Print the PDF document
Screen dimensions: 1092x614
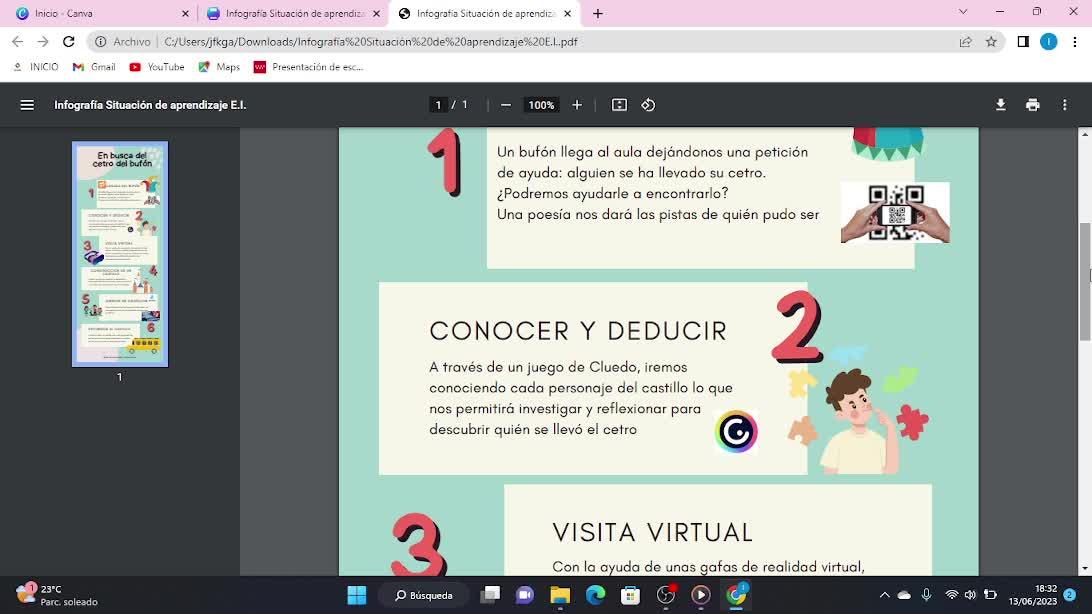click(x=1033, y=105)
